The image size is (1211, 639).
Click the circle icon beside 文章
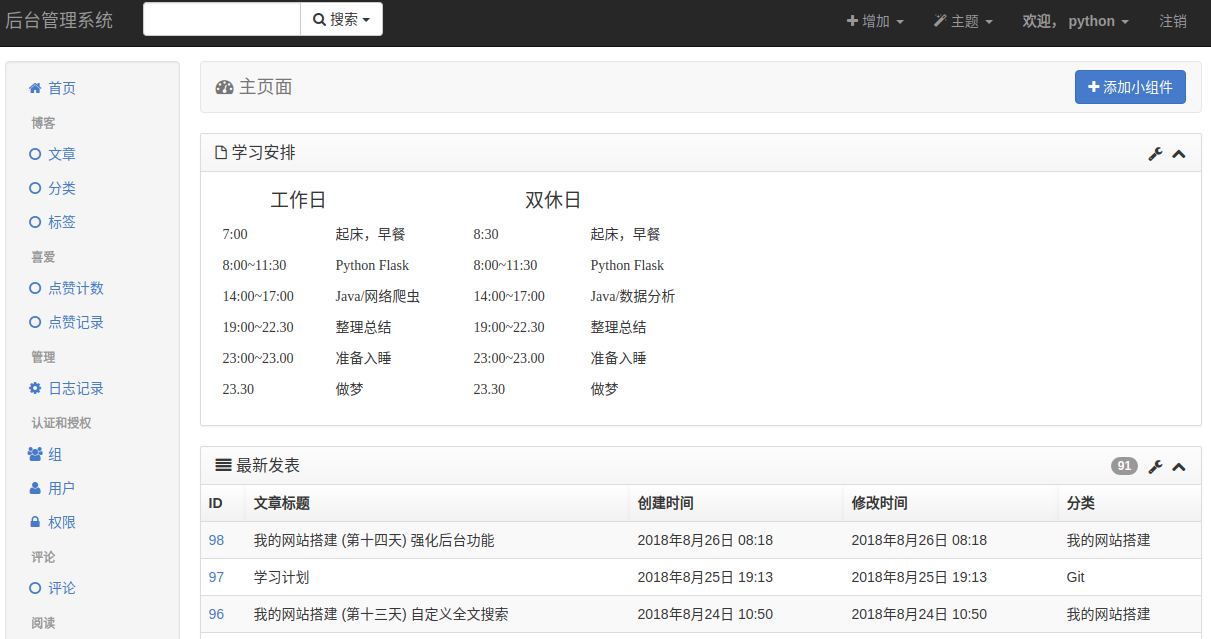(35, 154)
